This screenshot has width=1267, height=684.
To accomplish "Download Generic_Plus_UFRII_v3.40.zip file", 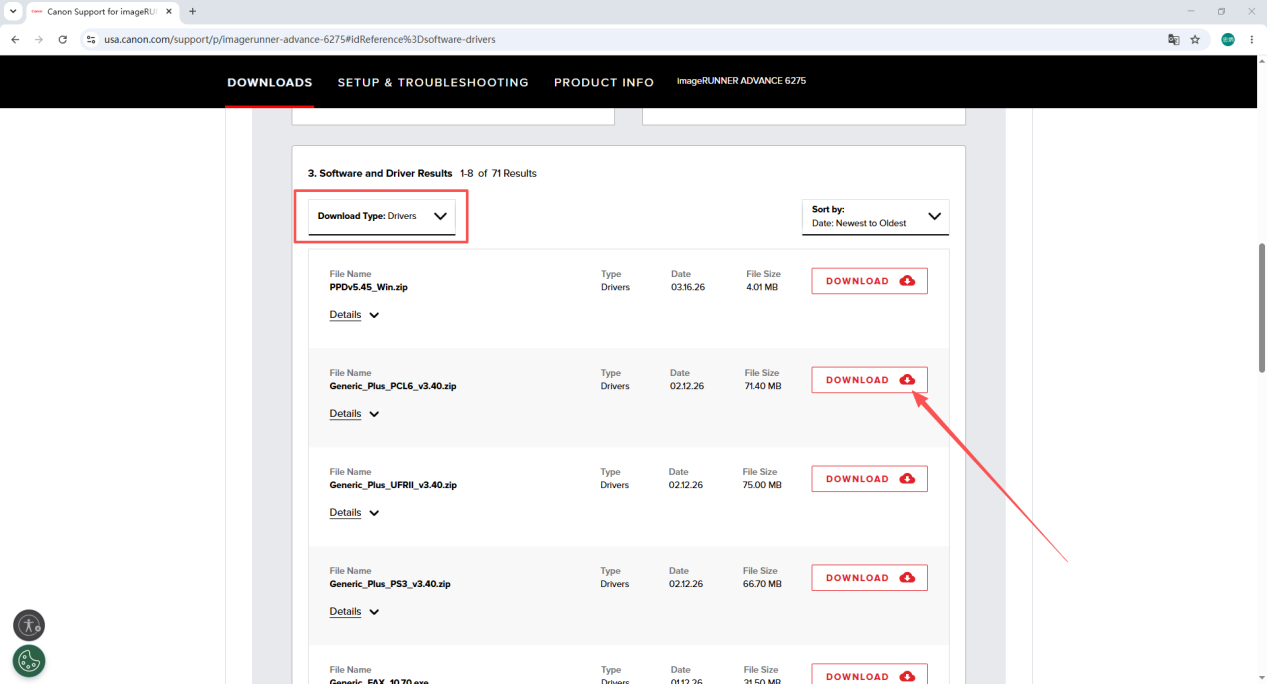I will [x=869, y=479].
